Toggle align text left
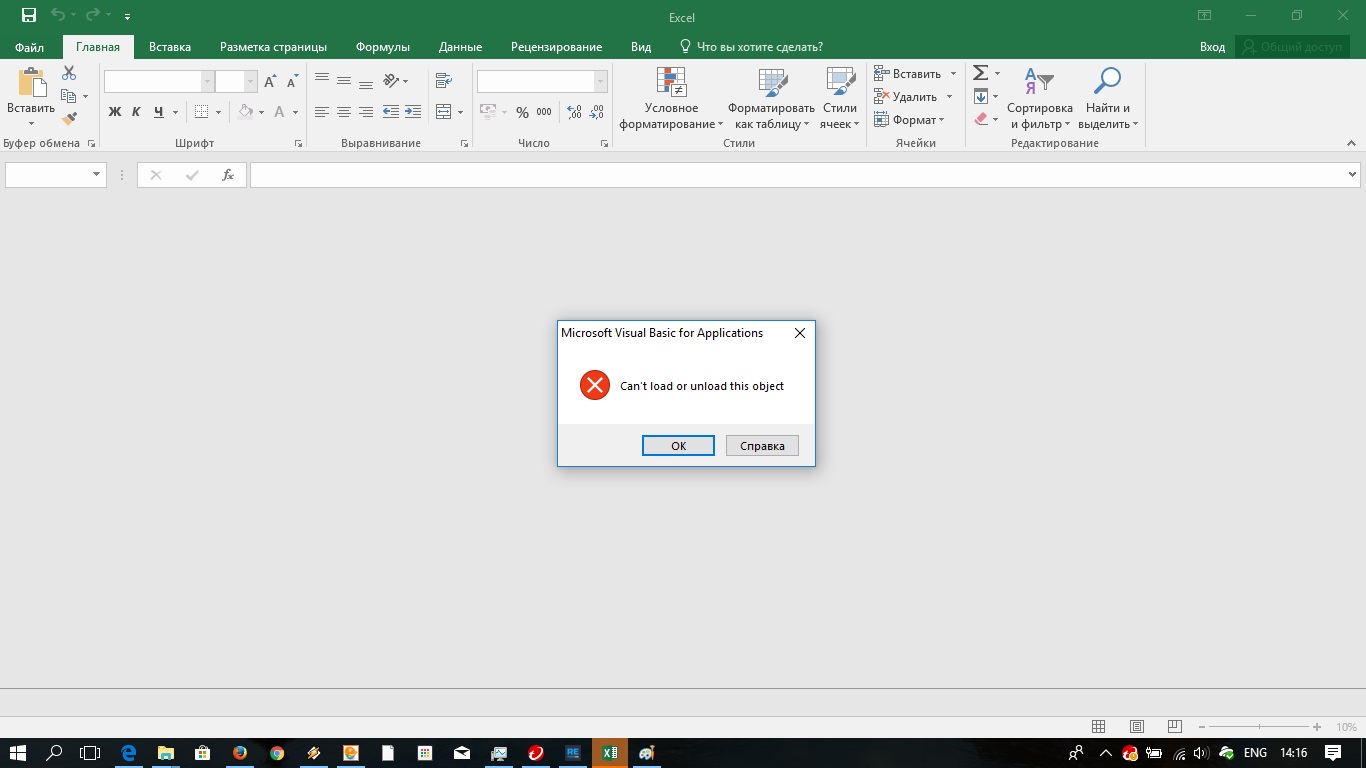Screen dimensions: 1366x768 (x=322, y=112)
